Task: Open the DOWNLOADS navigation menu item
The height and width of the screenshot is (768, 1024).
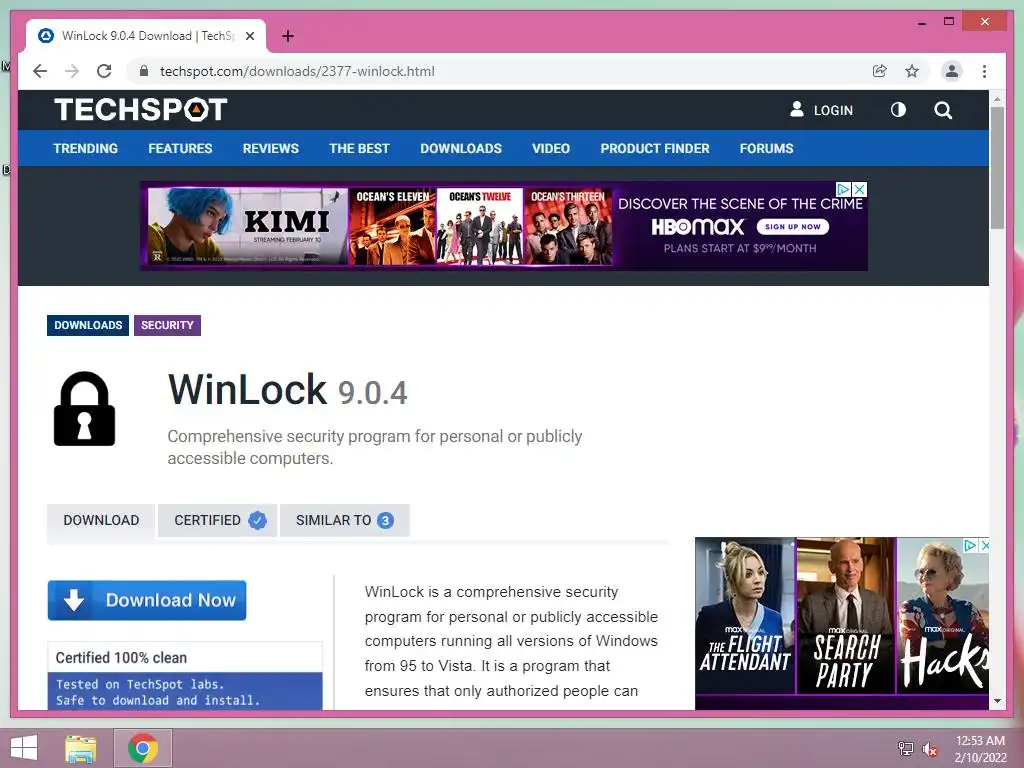Action: [x=461, y=148]
